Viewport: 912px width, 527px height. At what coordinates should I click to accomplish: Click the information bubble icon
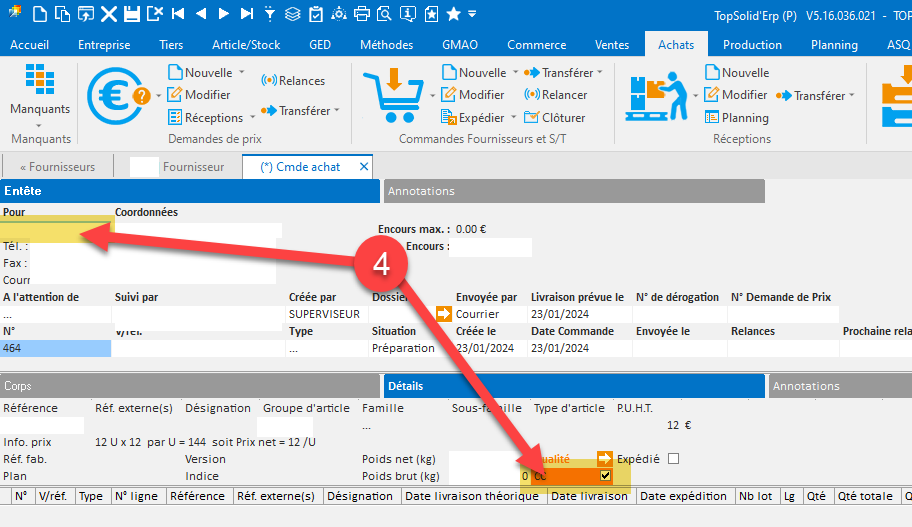pyautogui.click(x=408, y=13)
